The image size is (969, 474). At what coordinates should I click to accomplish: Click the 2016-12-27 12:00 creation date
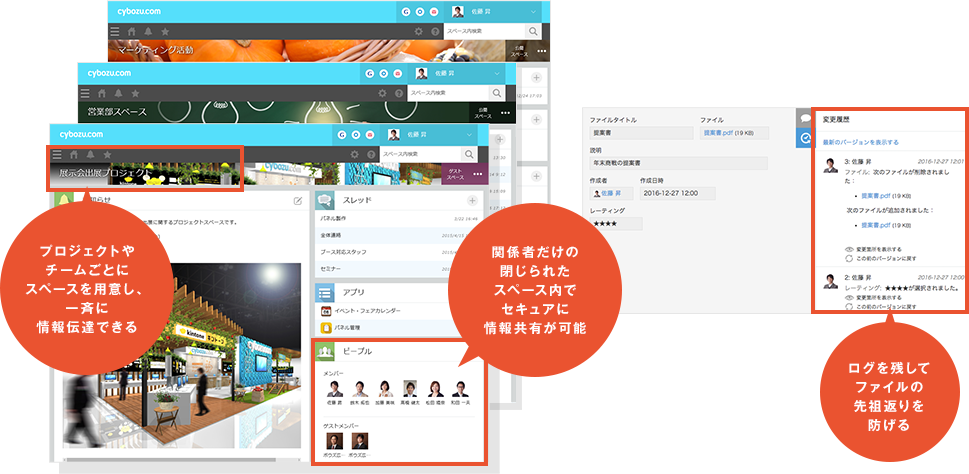(678, 193)
